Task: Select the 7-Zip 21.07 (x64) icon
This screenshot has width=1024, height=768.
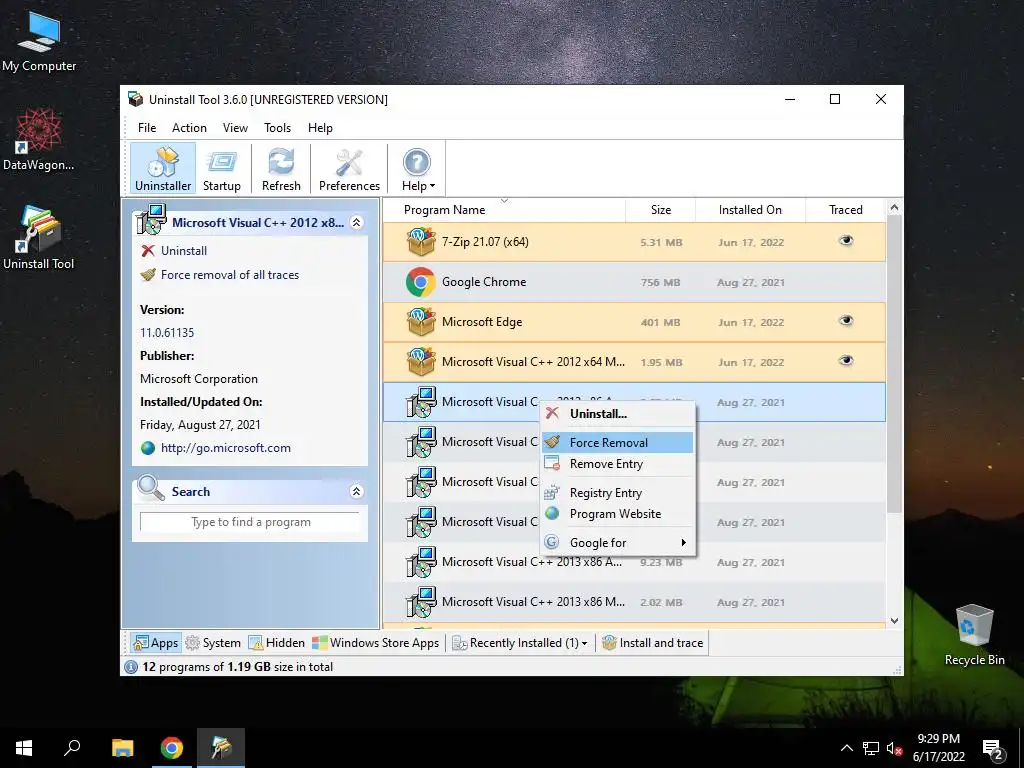Action: [421, 242]
